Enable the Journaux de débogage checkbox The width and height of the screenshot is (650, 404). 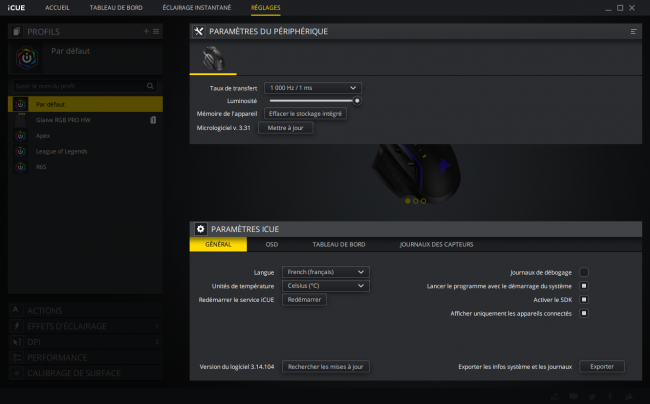tap(584, 272)
